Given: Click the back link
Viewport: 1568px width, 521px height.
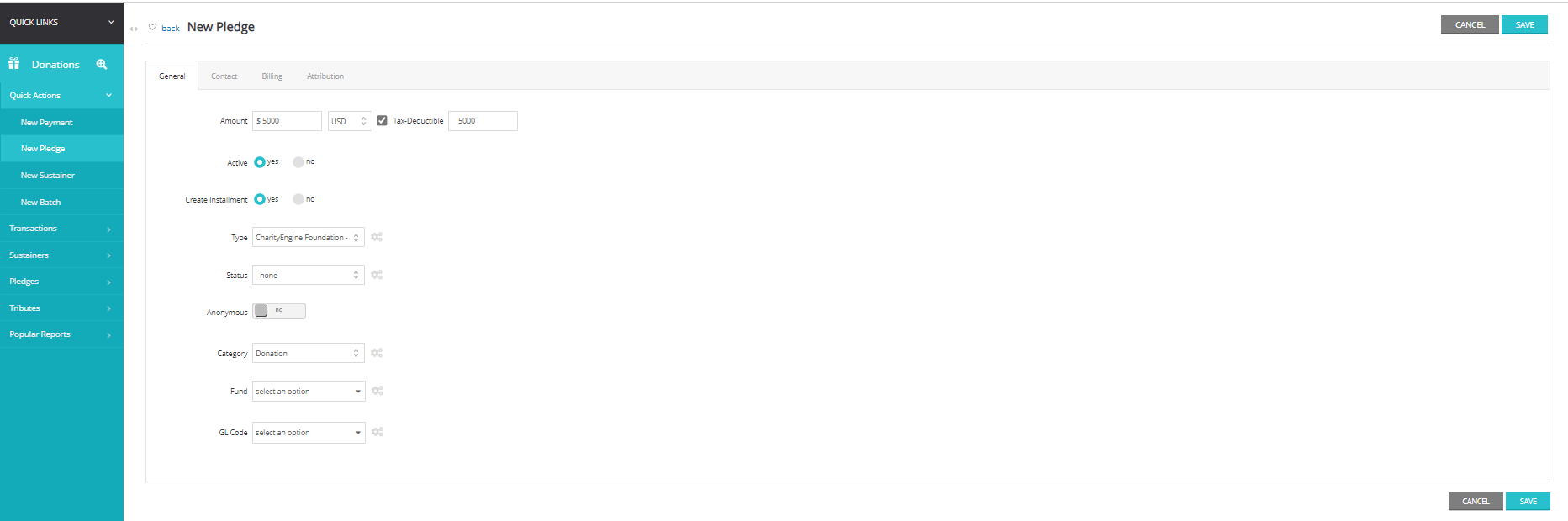Looking at the screenshot, I should (171, 29).
